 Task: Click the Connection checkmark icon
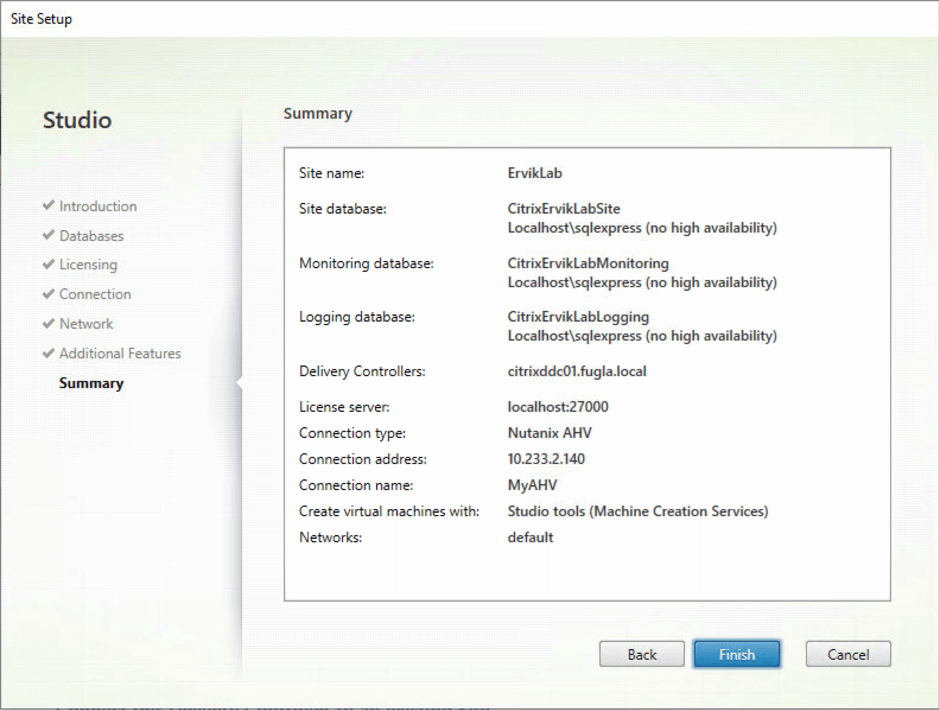[x=49, y=293]
